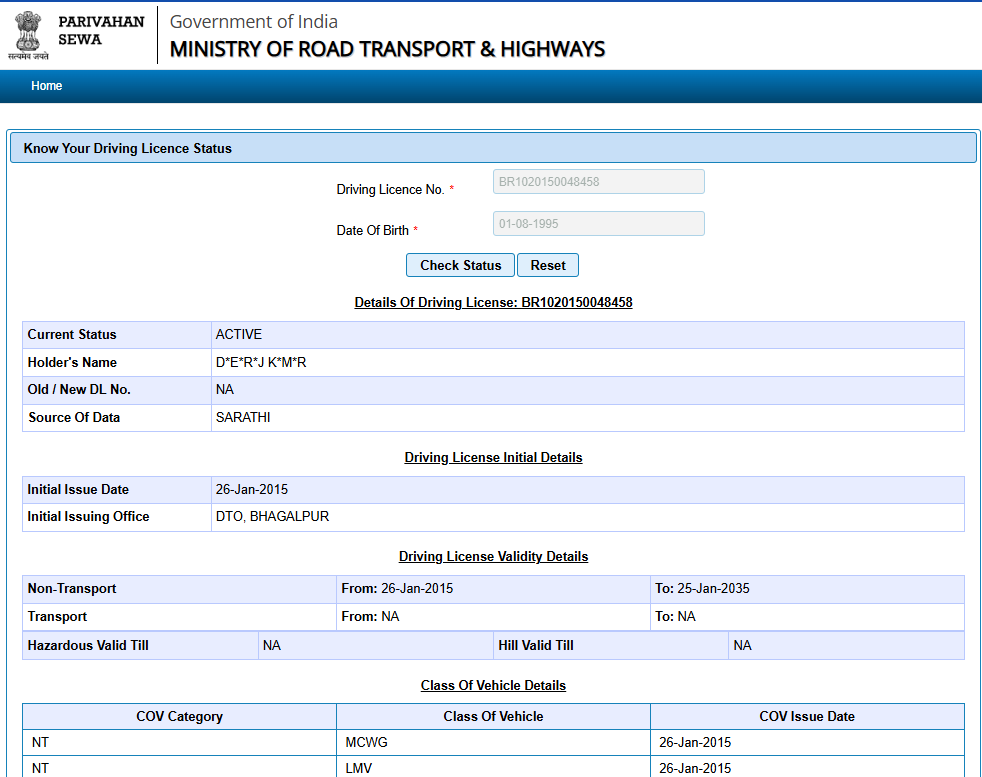
Task: Click the Know Your Driving Licence Status header
Action: tap(493, 148)
